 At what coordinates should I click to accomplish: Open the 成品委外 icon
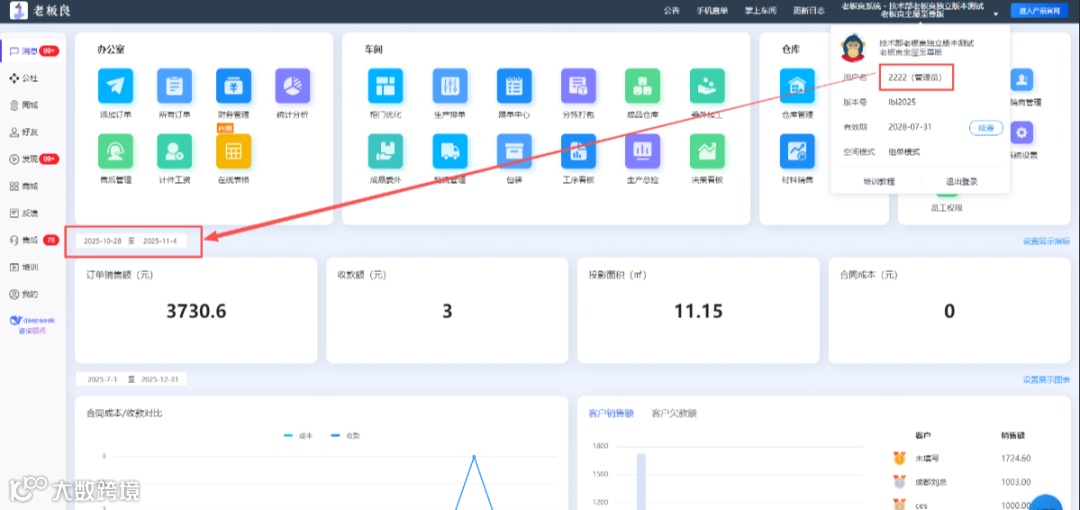coord(385,152)
